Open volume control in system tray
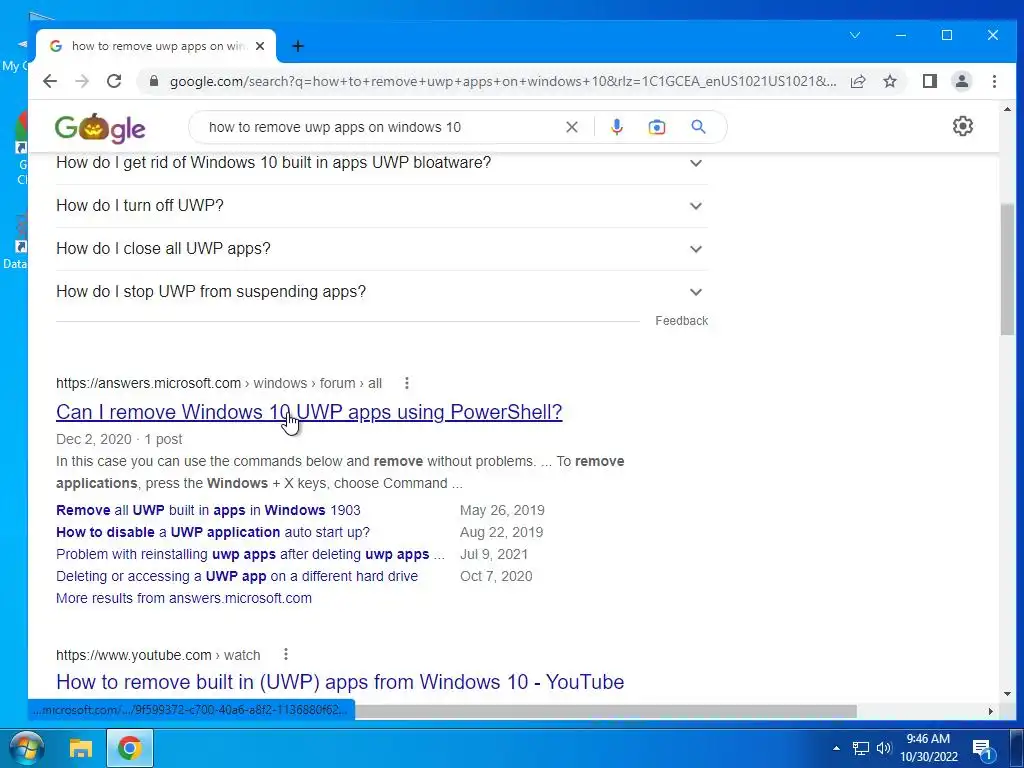 coord(884,748)
